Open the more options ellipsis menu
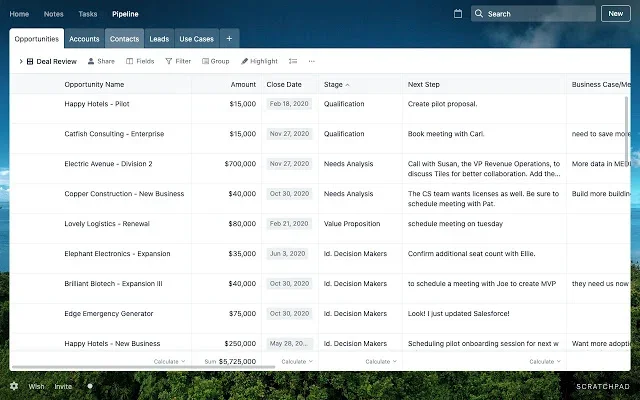Image resolution: width=640 pixels, height=400 pixels. tap(312, 61)
